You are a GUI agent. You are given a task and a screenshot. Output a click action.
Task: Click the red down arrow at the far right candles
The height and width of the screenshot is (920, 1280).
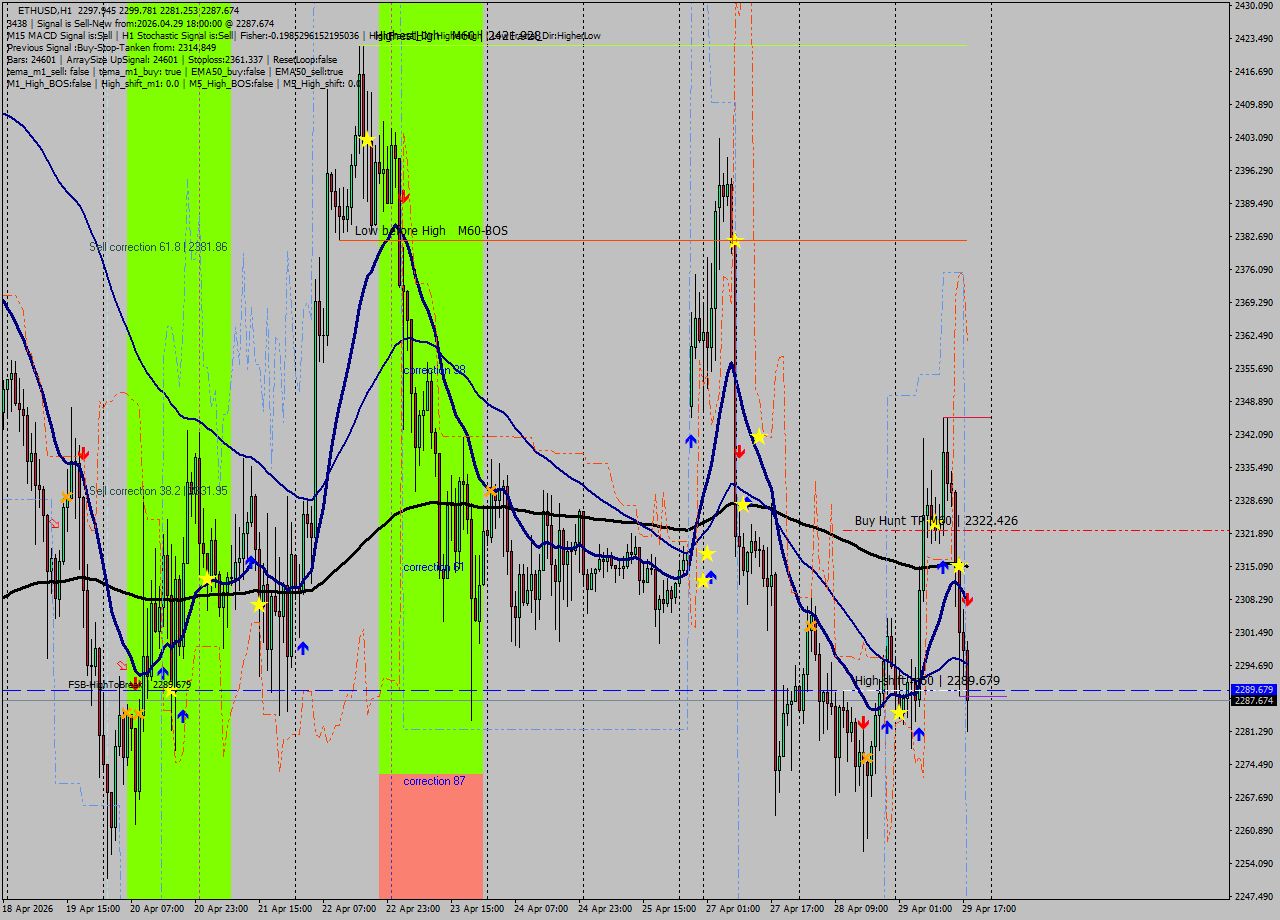[x=966, y=600]
